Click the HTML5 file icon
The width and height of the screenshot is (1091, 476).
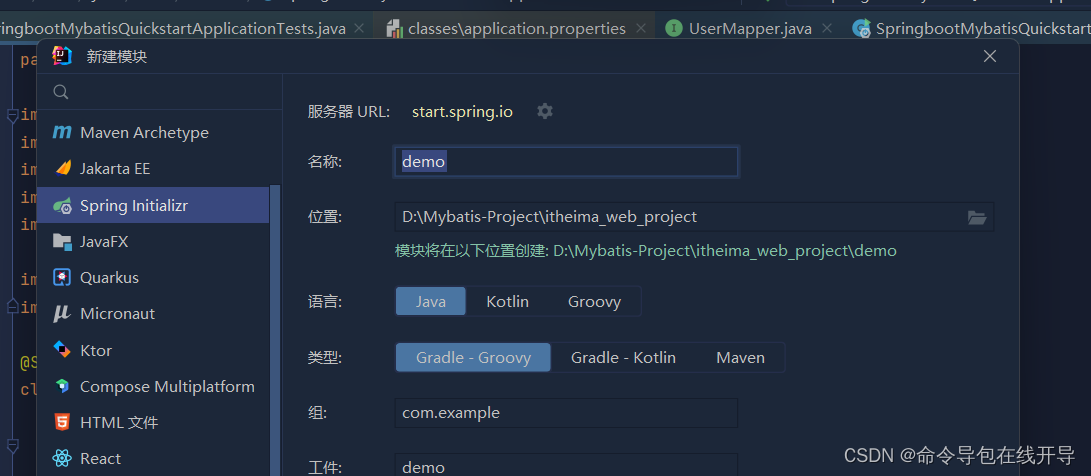point(62,422)
